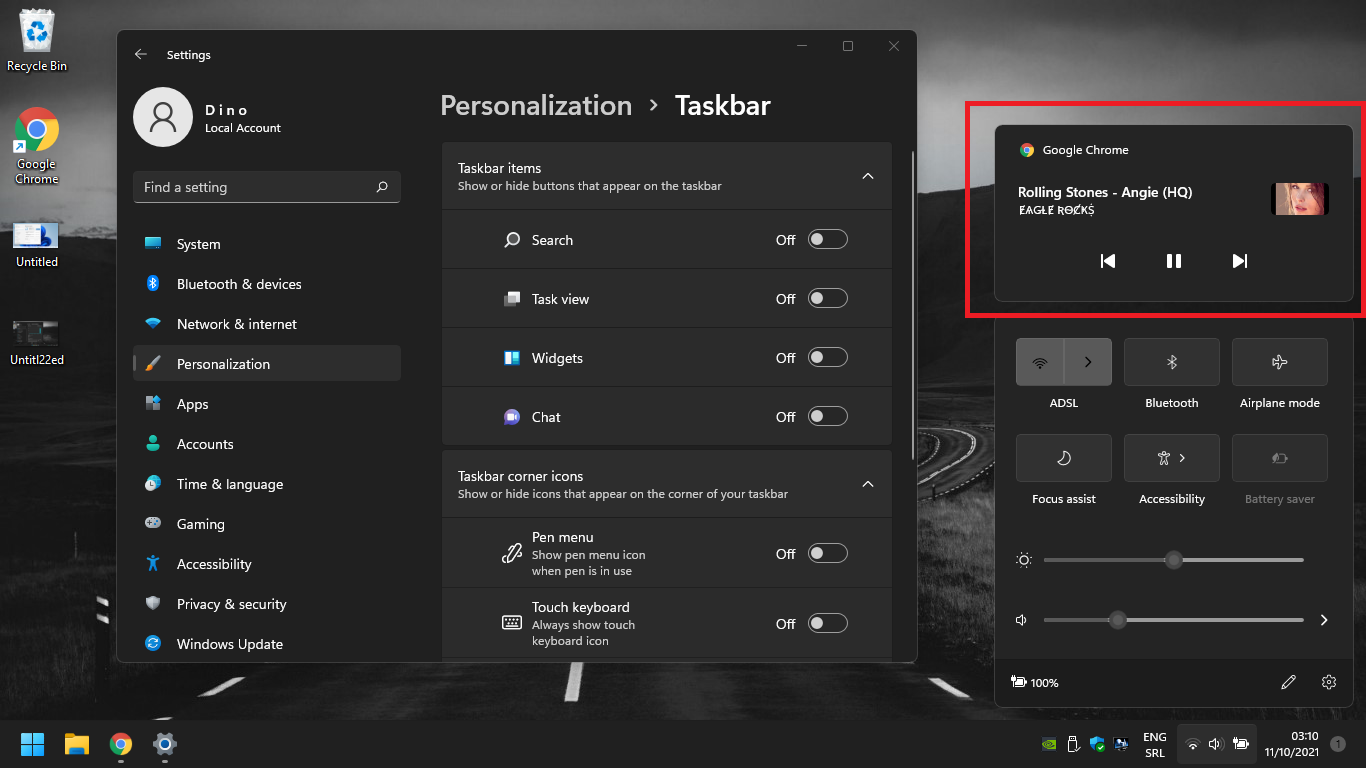Enable Focus assist quick setting
The width and height of the screenshot is (1366, 768).
pos(1064,458)
